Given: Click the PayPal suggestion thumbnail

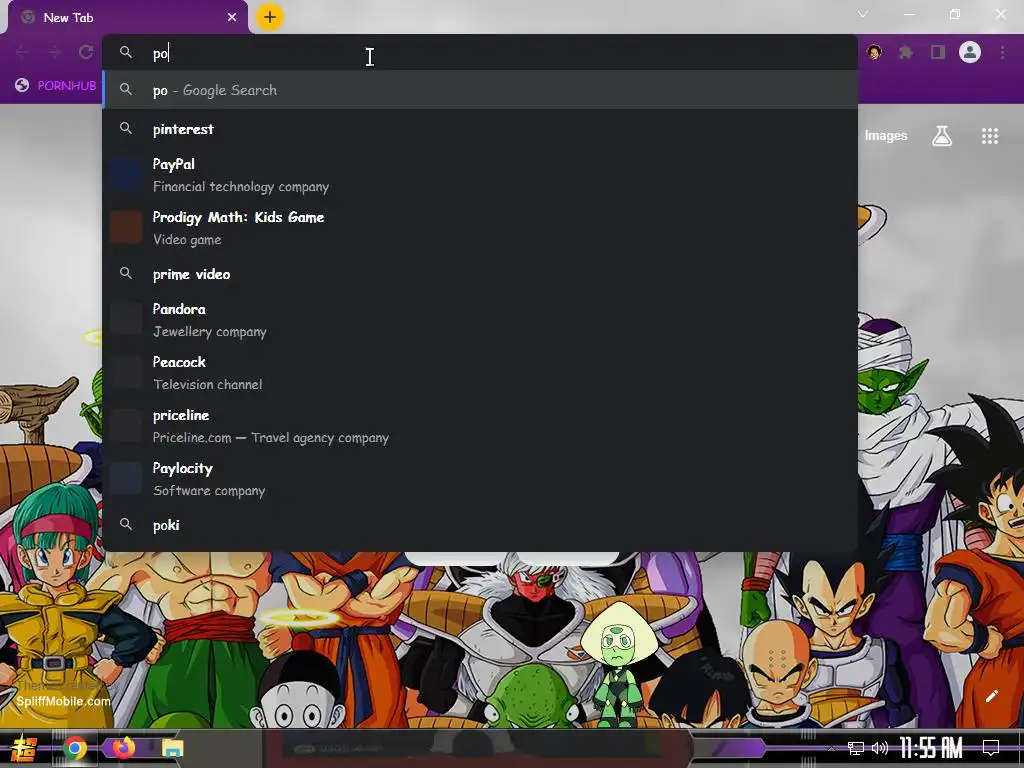Looking at the screenshot, I should coord(126,174).
